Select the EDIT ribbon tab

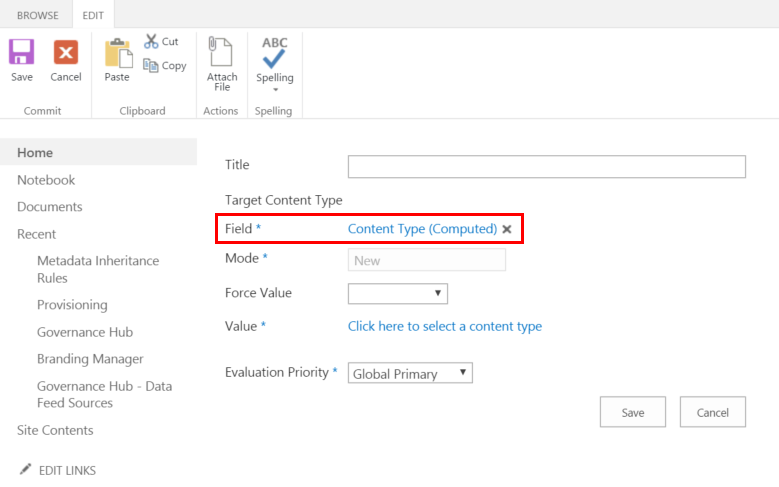95,15
